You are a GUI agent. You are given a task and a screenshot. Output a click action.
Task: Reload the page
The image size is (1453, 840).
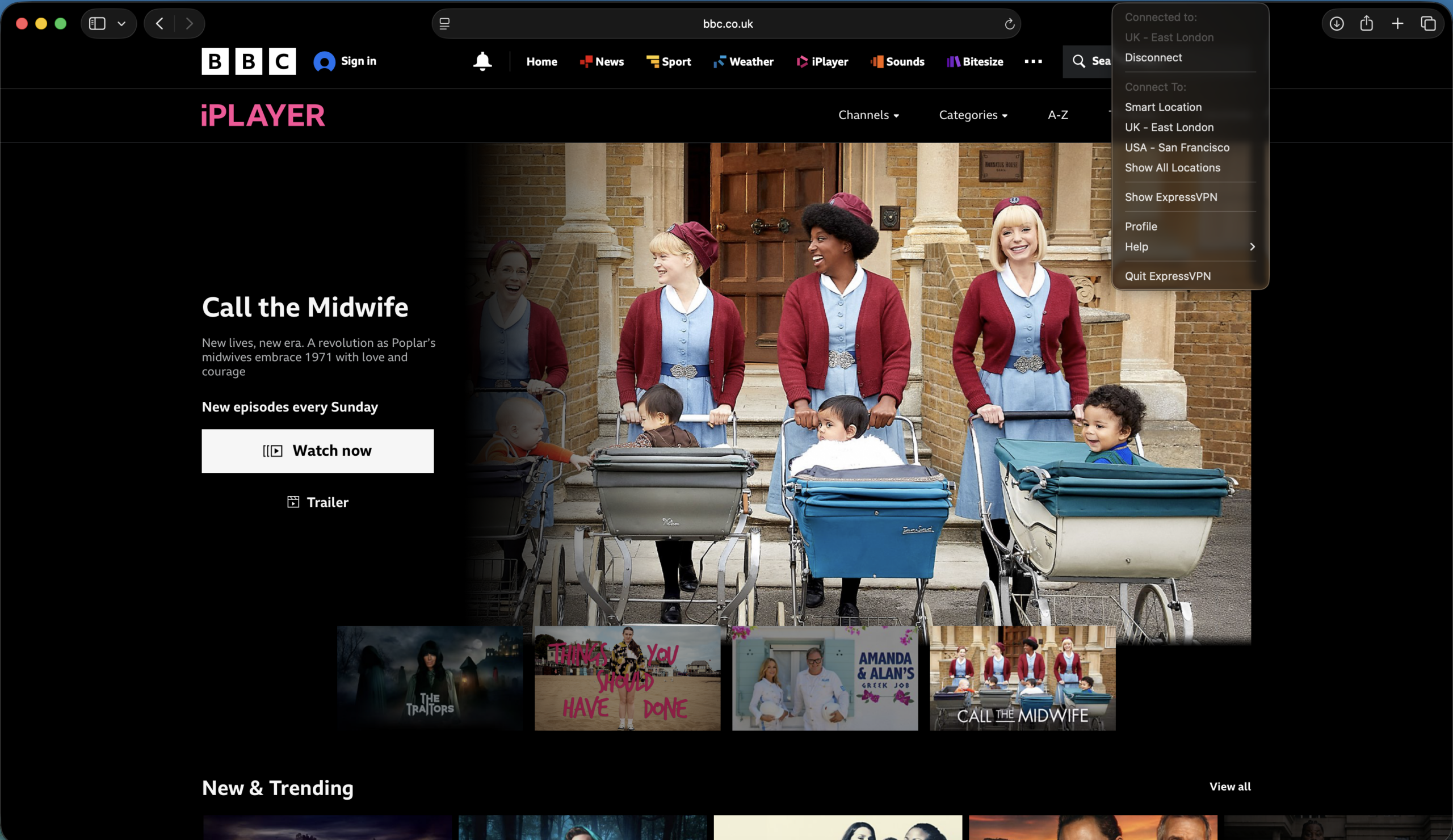(x=1009, y=24)
